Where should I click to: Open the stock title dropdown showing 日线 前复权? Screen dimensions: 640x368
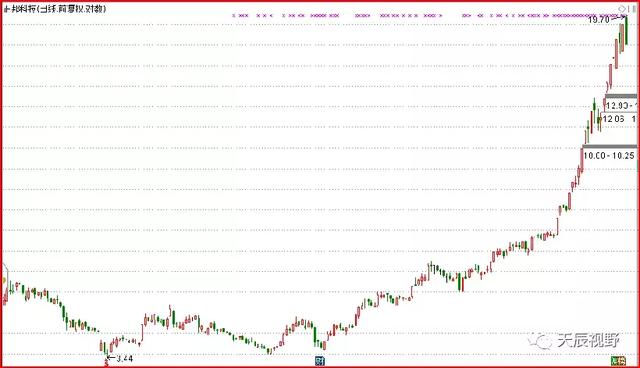point(55,9)
